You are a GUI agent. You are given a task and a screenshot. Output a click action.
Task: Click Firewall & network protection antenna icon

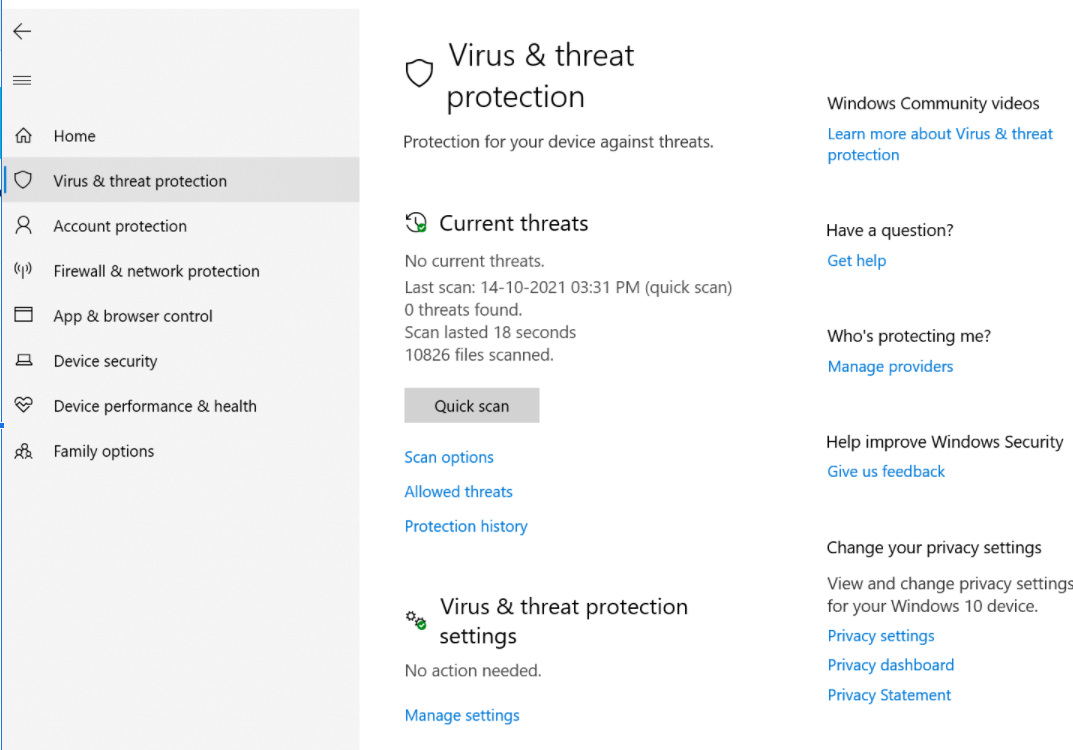coord(23,271)
